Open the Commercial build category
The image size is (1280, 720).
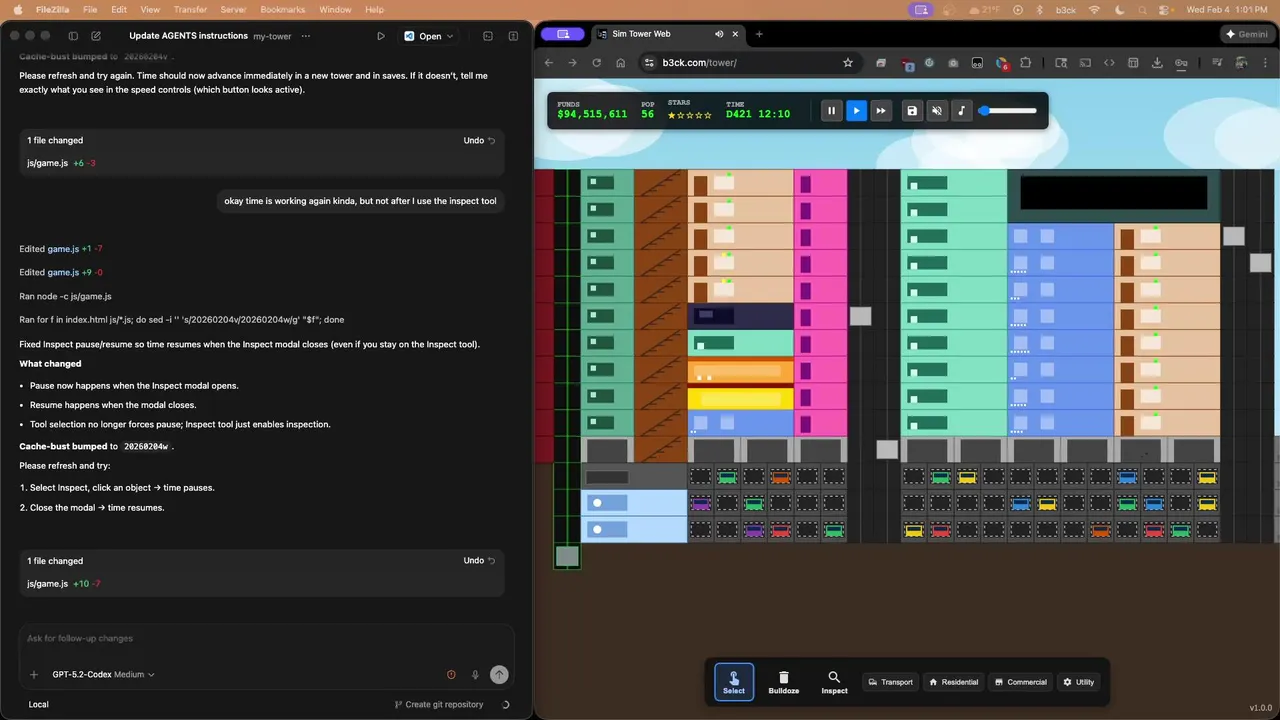[x=1020, y=682]
